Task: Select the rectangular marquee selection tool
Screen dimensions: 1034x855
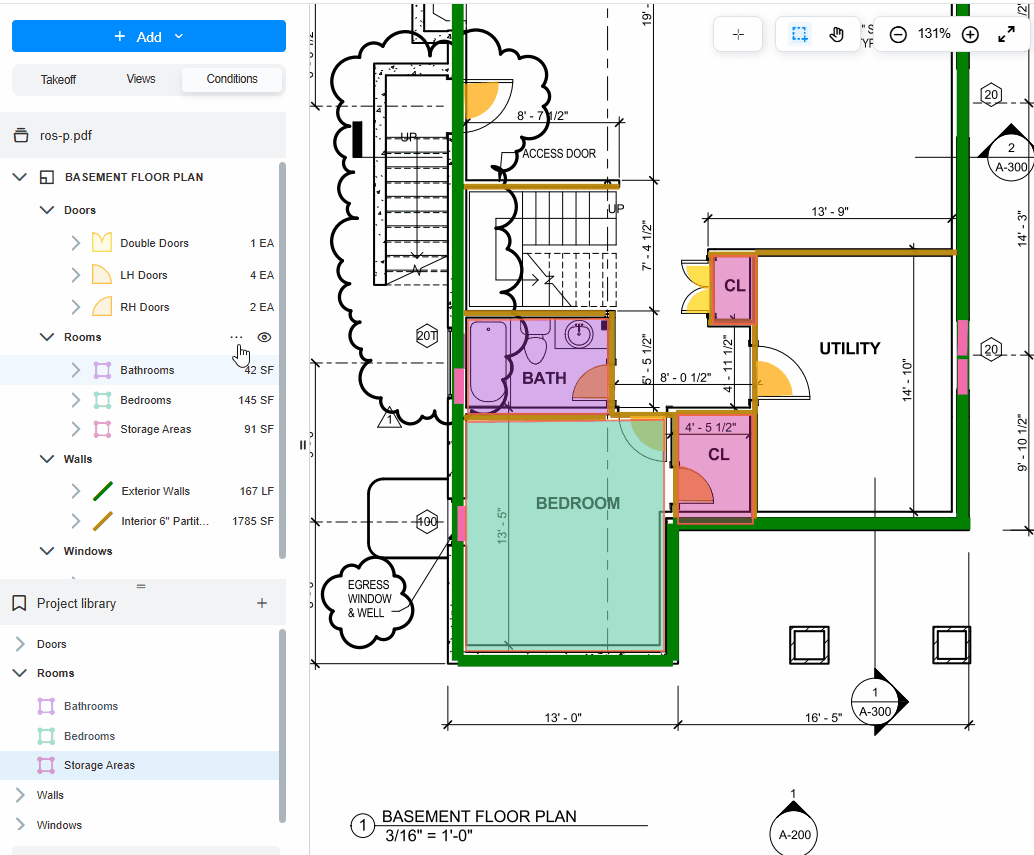Action: [799, 33]
